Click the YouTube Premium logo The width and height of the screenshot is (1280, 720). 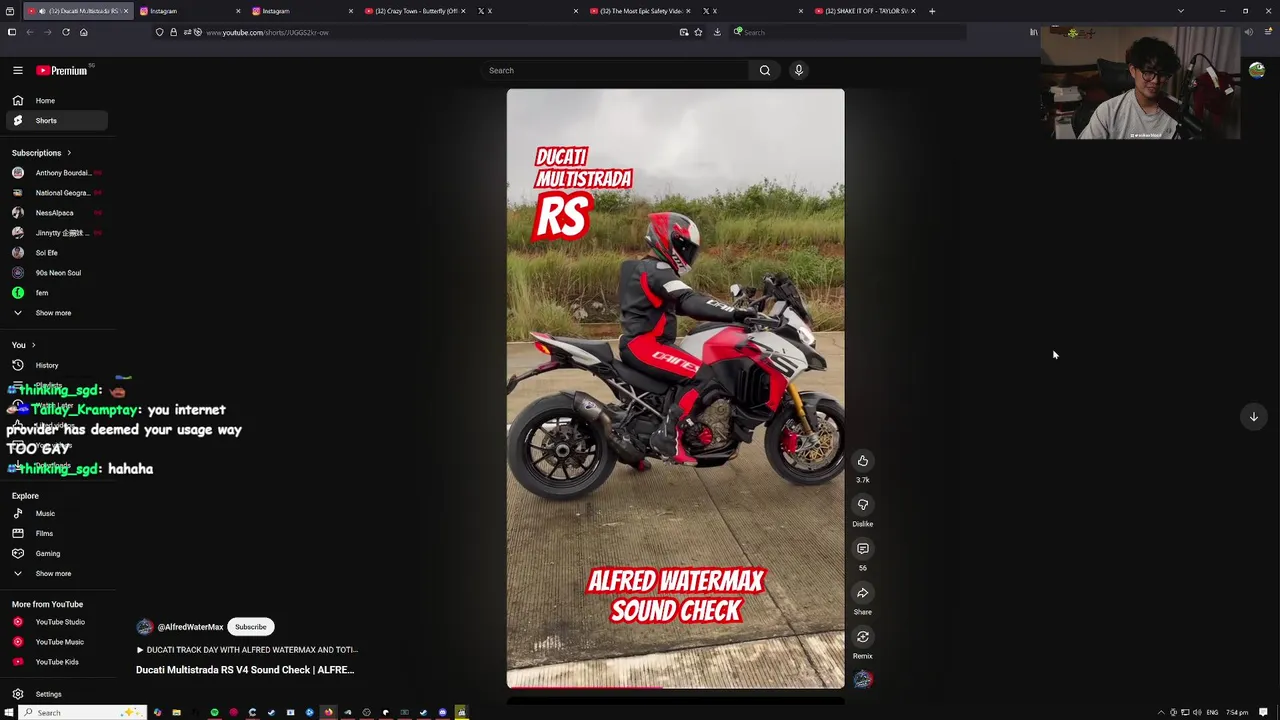pos(64,70)
